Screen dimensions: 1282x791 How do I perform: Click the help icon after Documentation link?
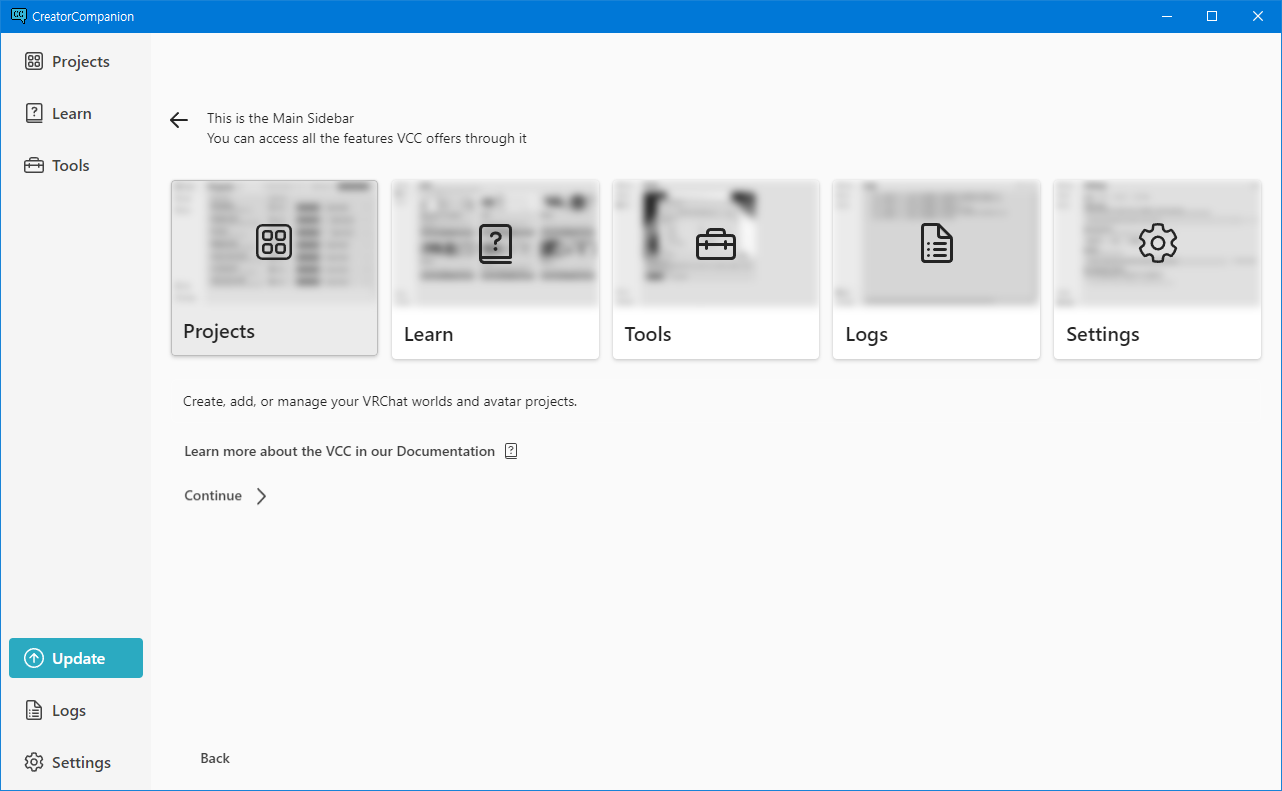[x=511, y=451]
